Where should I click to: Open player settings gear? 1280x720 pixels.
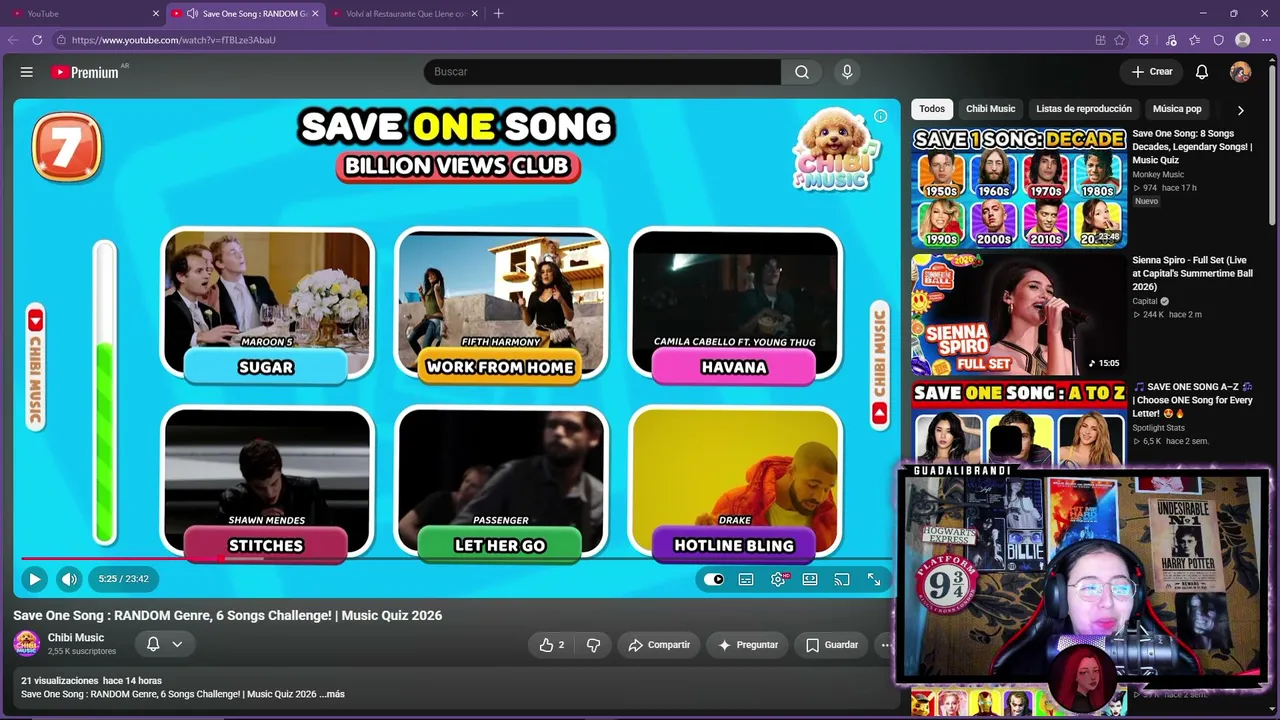coord(778,579)
